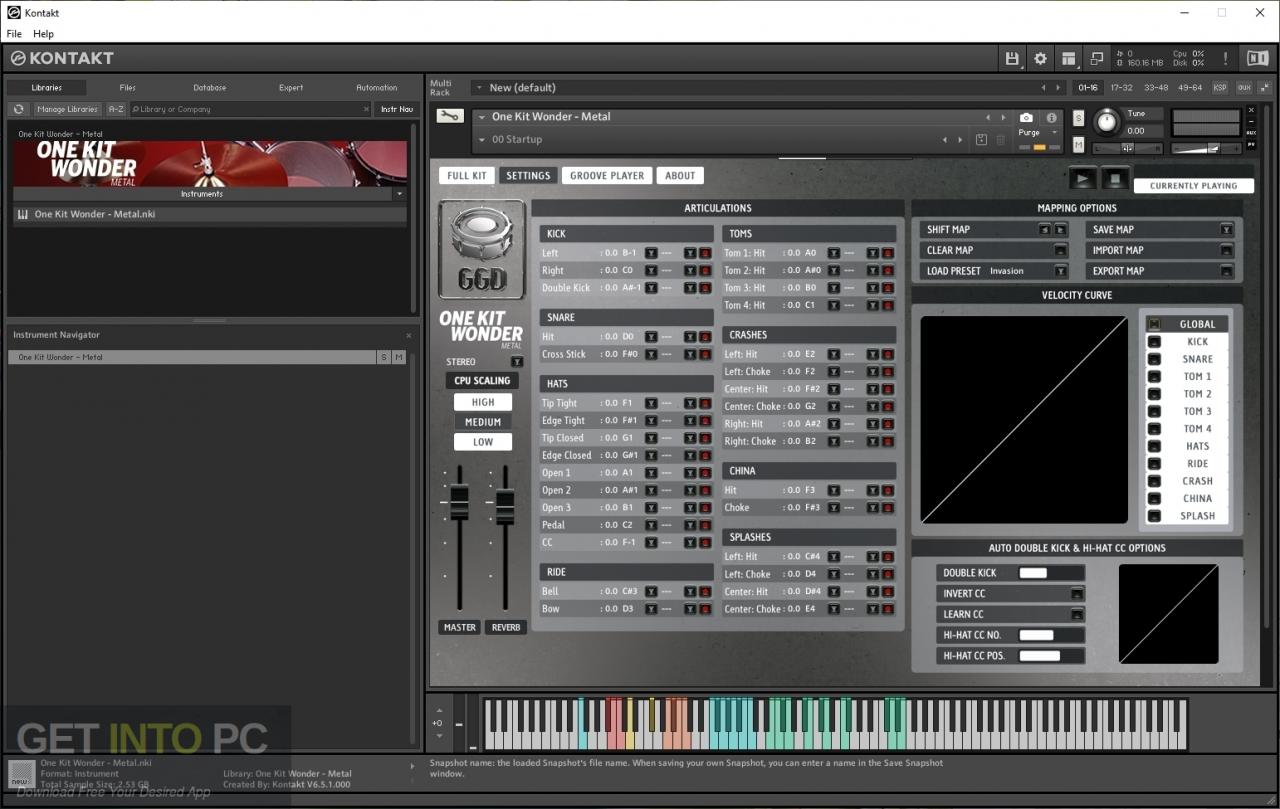Expand the library Instruments dropdown
The height and width of the screenshot is (809, 1280).
click(x=400, y=194)
